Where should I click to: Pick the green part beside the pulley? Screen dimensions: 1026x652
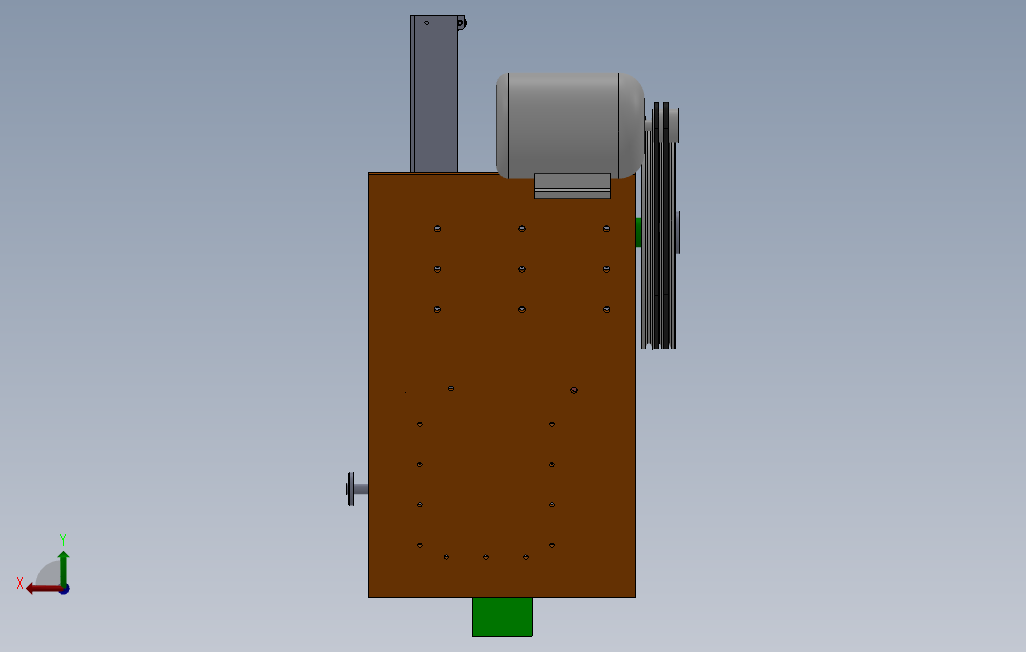638,232
